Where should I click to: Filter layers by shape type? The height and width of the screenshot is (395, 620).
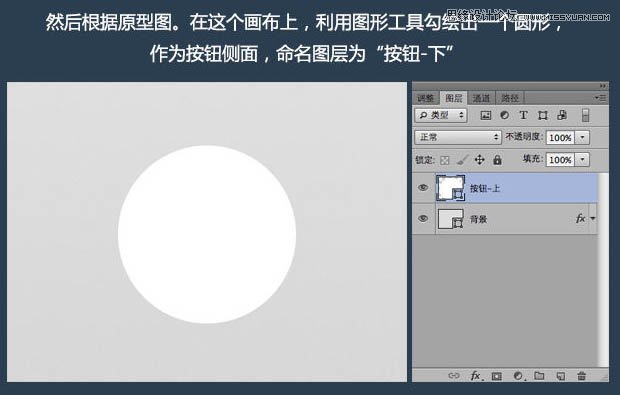542,115
